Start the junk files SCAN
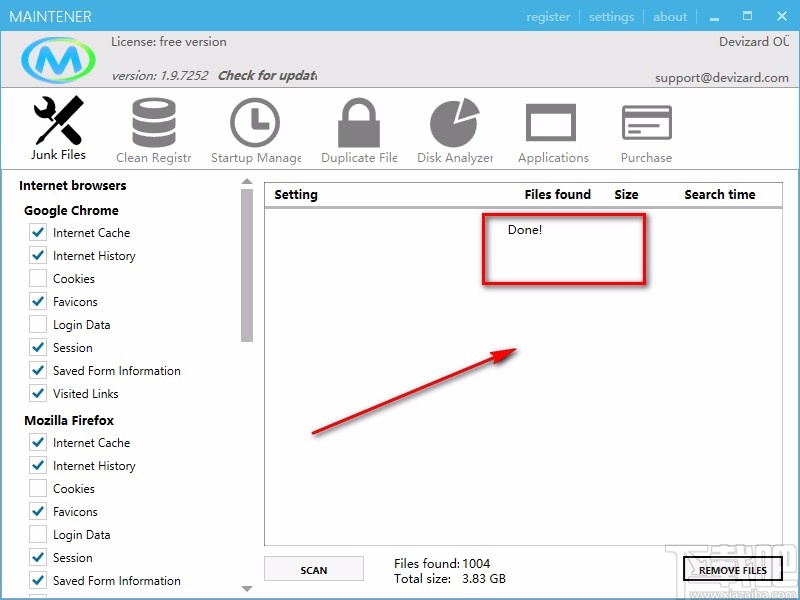This screenshot has height=600, width=800. 314,570
